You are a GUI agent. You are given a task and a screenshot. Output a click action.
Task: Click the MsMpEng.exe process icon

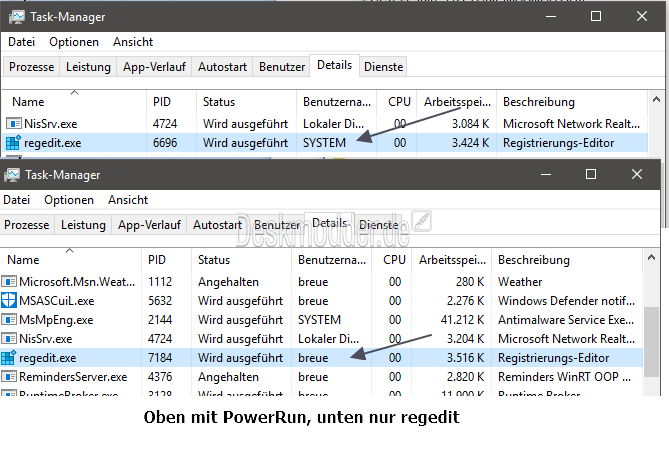point(9,319)
